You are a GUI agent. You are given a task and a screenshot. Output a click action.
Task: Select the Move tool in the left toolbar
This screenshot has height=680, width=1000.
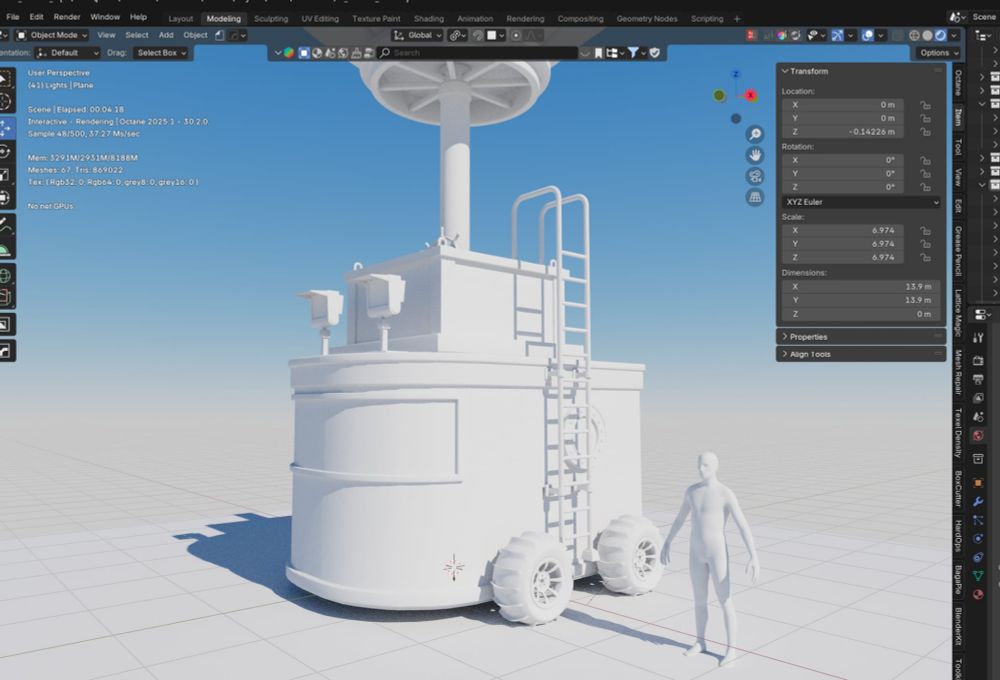click(6, 128)
